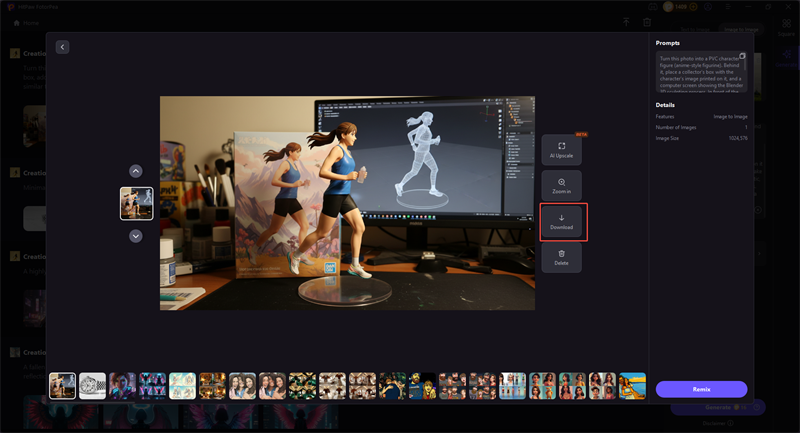Download the generated figurine image
Screen dimensions: 800x433
(x=561, y=221)
